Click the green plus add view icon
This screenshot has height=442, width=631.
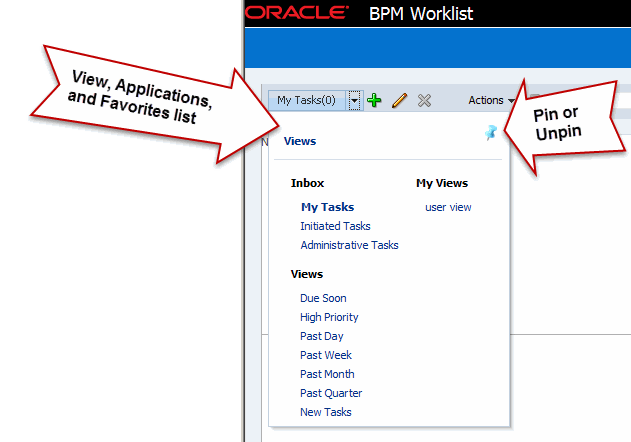(x=374, y=100)
